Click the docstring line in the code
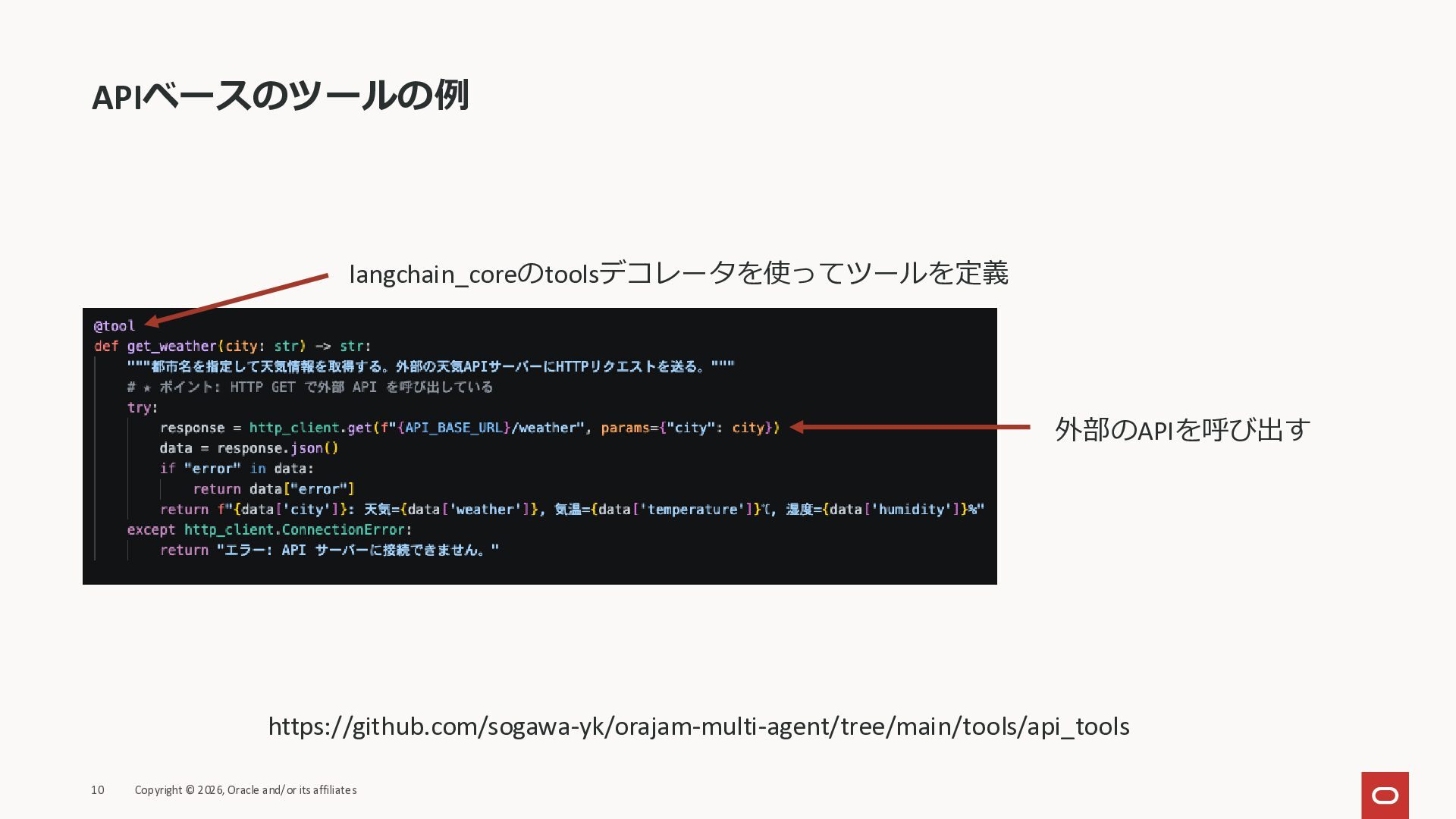The height and width of the screenshot is (819, 1456). point(430,367)
